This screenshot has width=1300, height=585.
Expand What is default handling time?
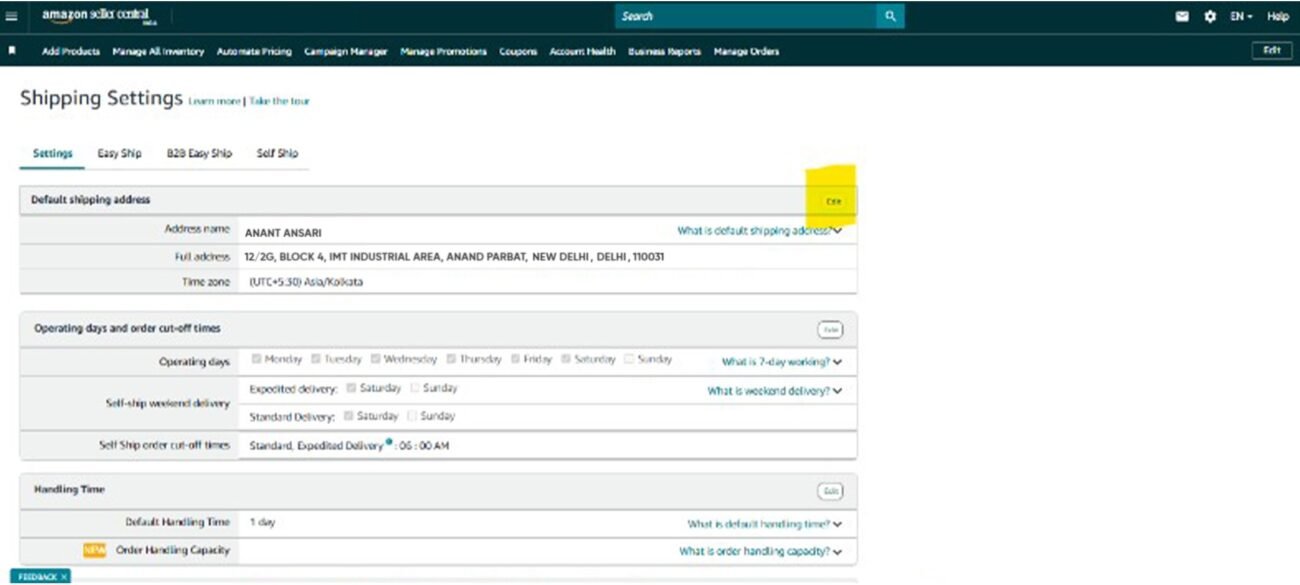tap(765, 524)
